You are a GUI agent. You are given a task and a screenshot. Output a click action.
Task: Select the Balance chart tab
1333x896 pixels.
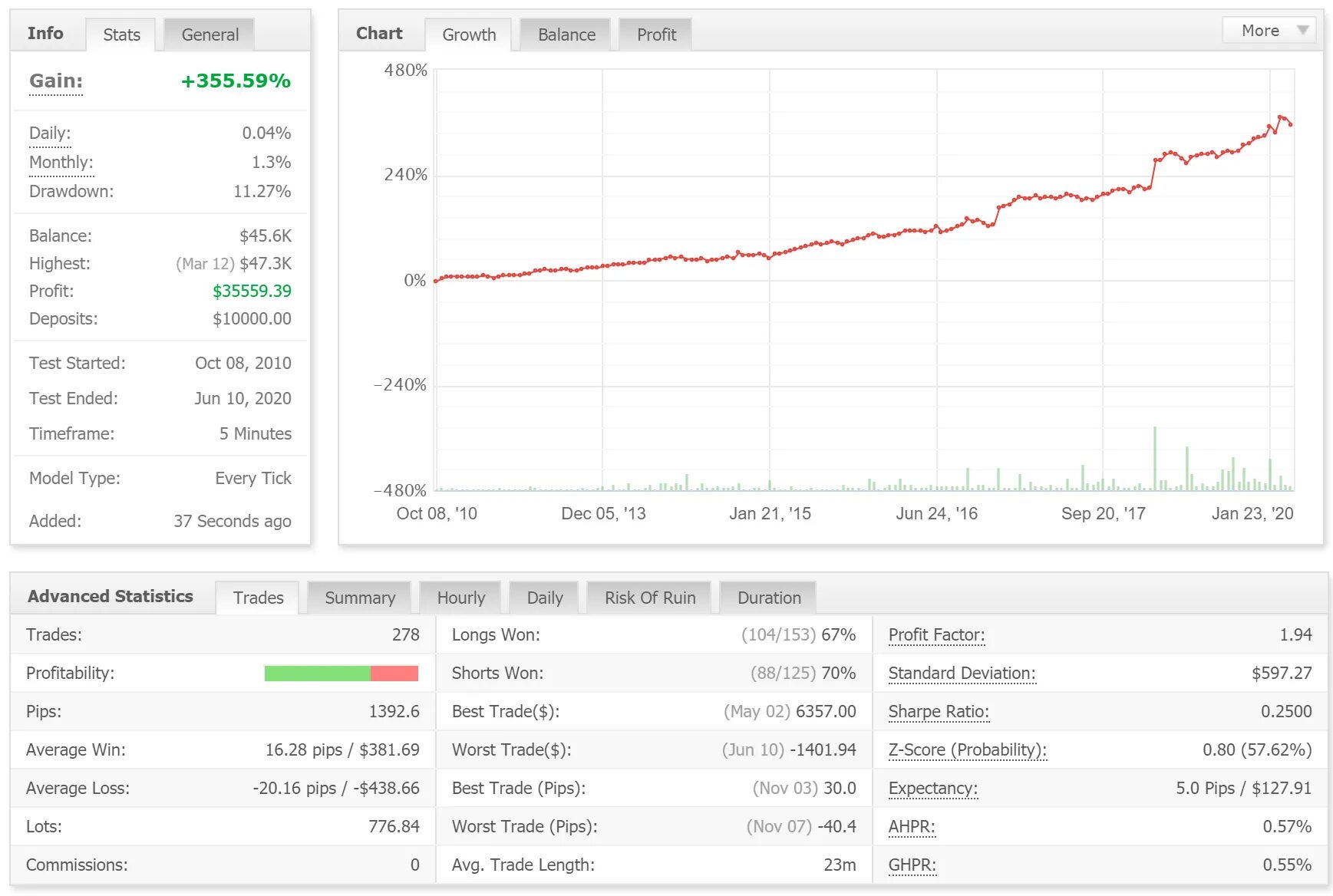point(566,35)
